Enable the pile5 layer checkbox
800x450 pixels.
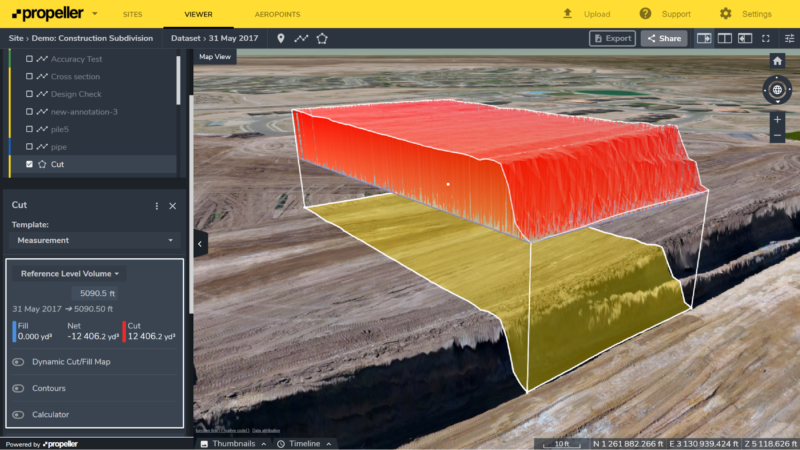pyautogui.click(x=29, y=129)
